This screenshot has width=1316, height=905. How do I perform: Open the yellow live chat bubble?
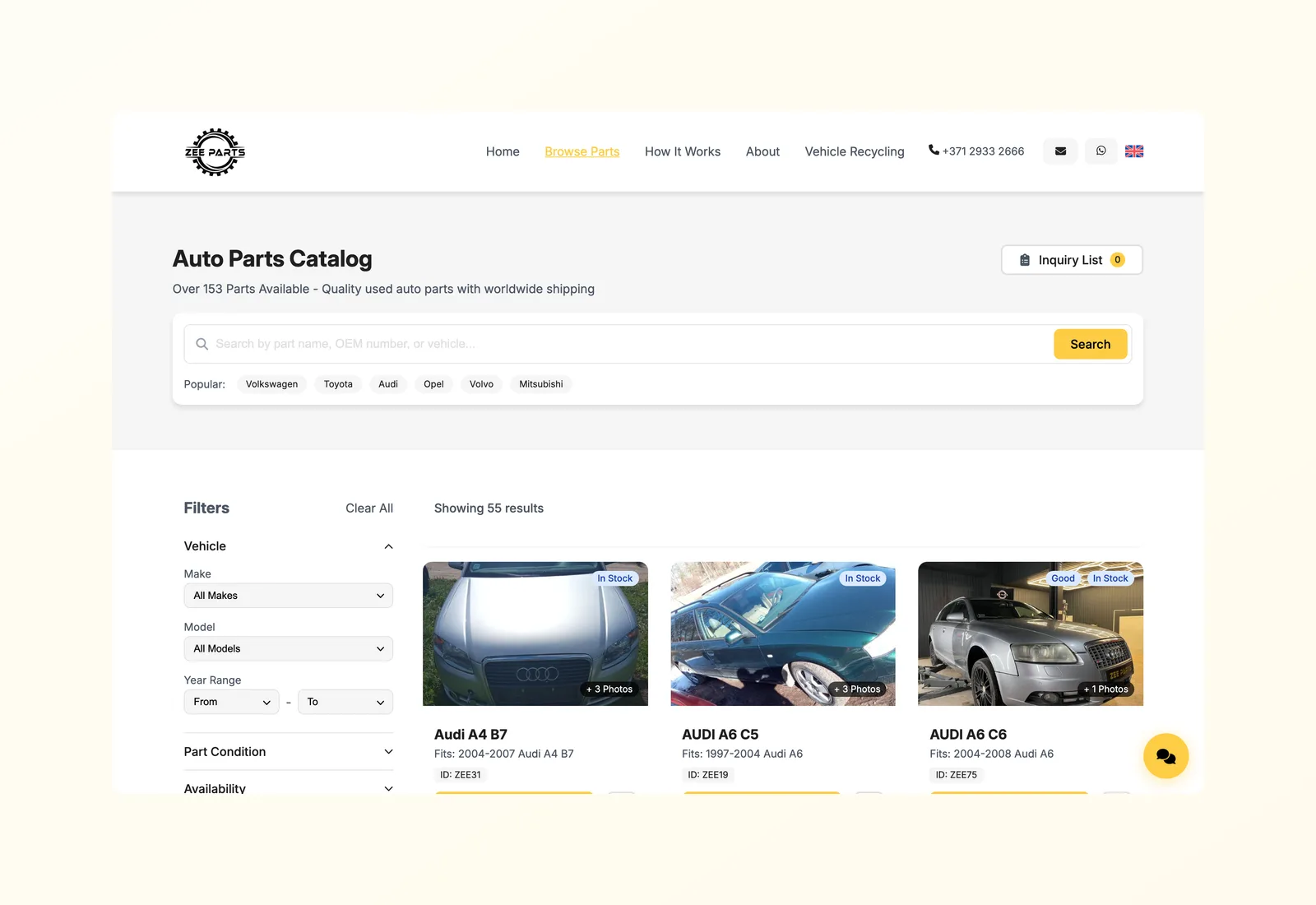click(x=1165, y=756)
